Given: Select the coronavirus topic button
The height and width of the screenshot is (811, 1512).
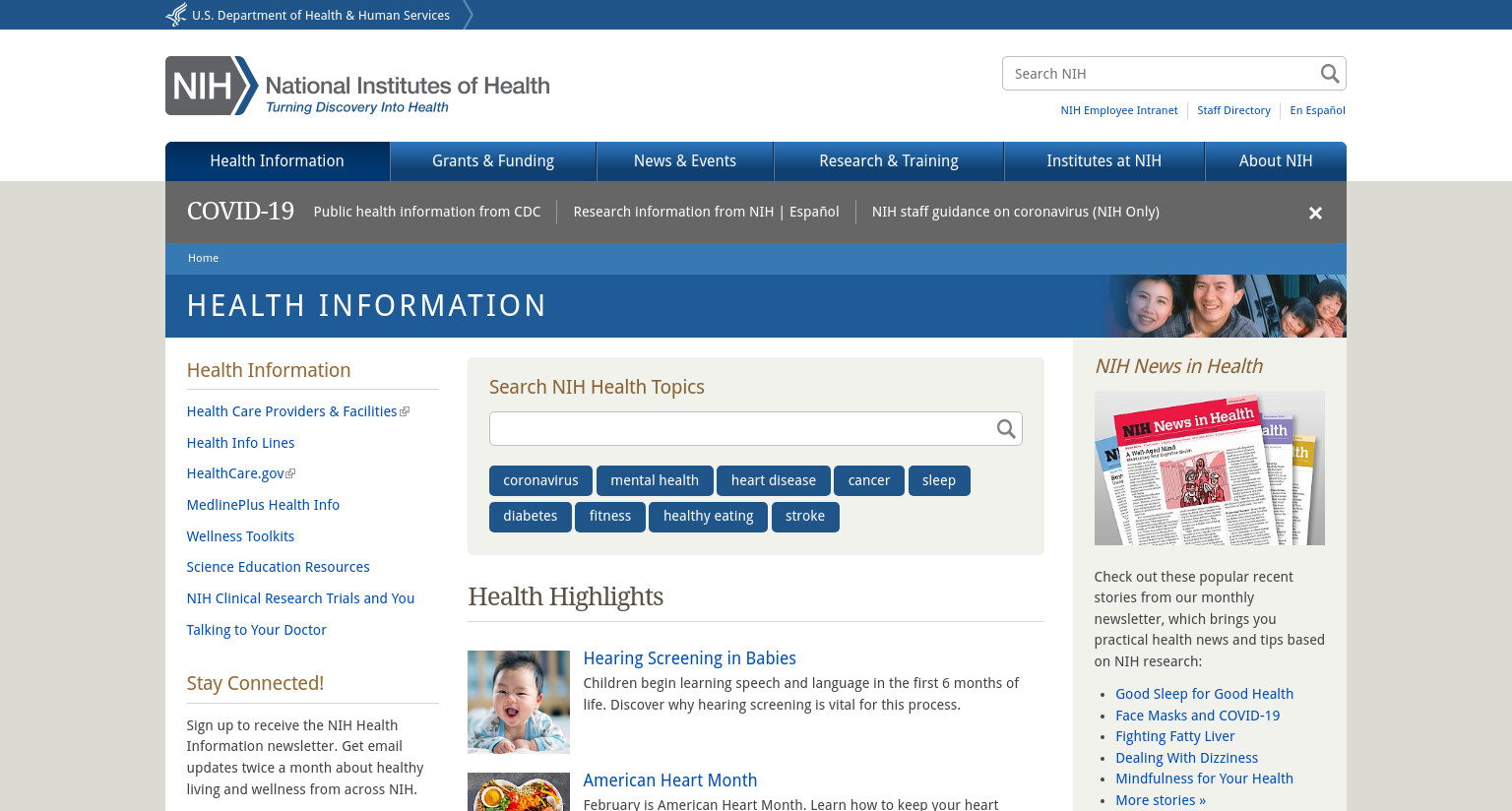Looking at the screenshot, I should [x=540, y=480].
